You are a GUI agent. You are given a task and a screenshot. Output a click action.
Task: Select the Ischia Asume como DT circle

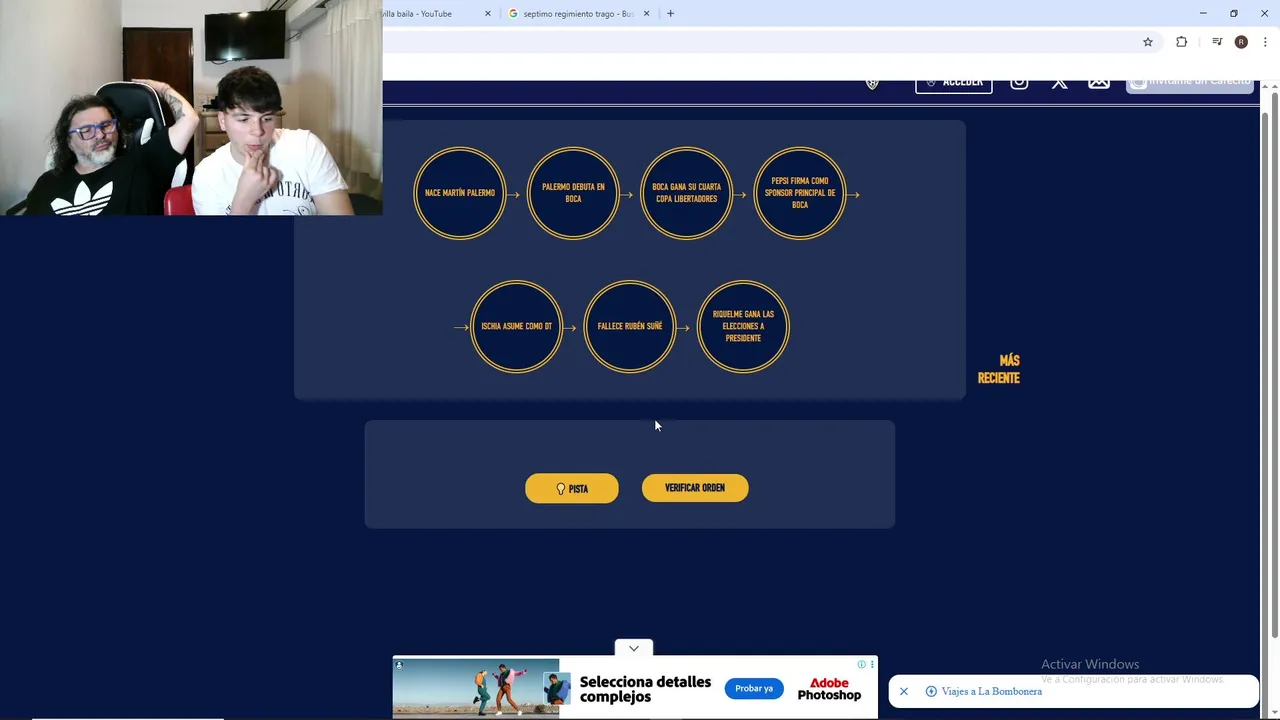click(x=517, y=326)
